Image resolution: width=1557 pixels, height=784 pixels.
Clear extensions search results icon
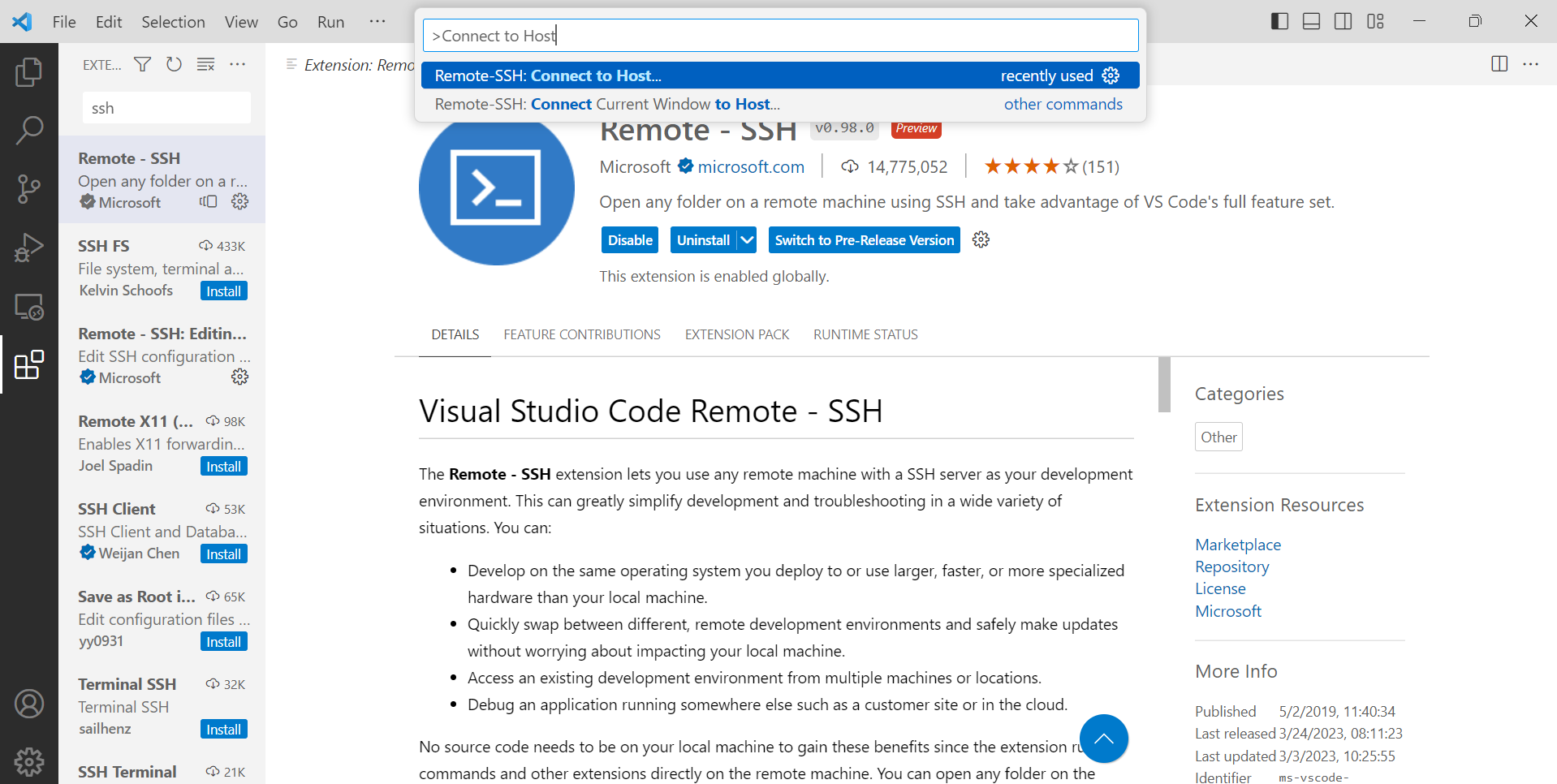coord(205,64)
